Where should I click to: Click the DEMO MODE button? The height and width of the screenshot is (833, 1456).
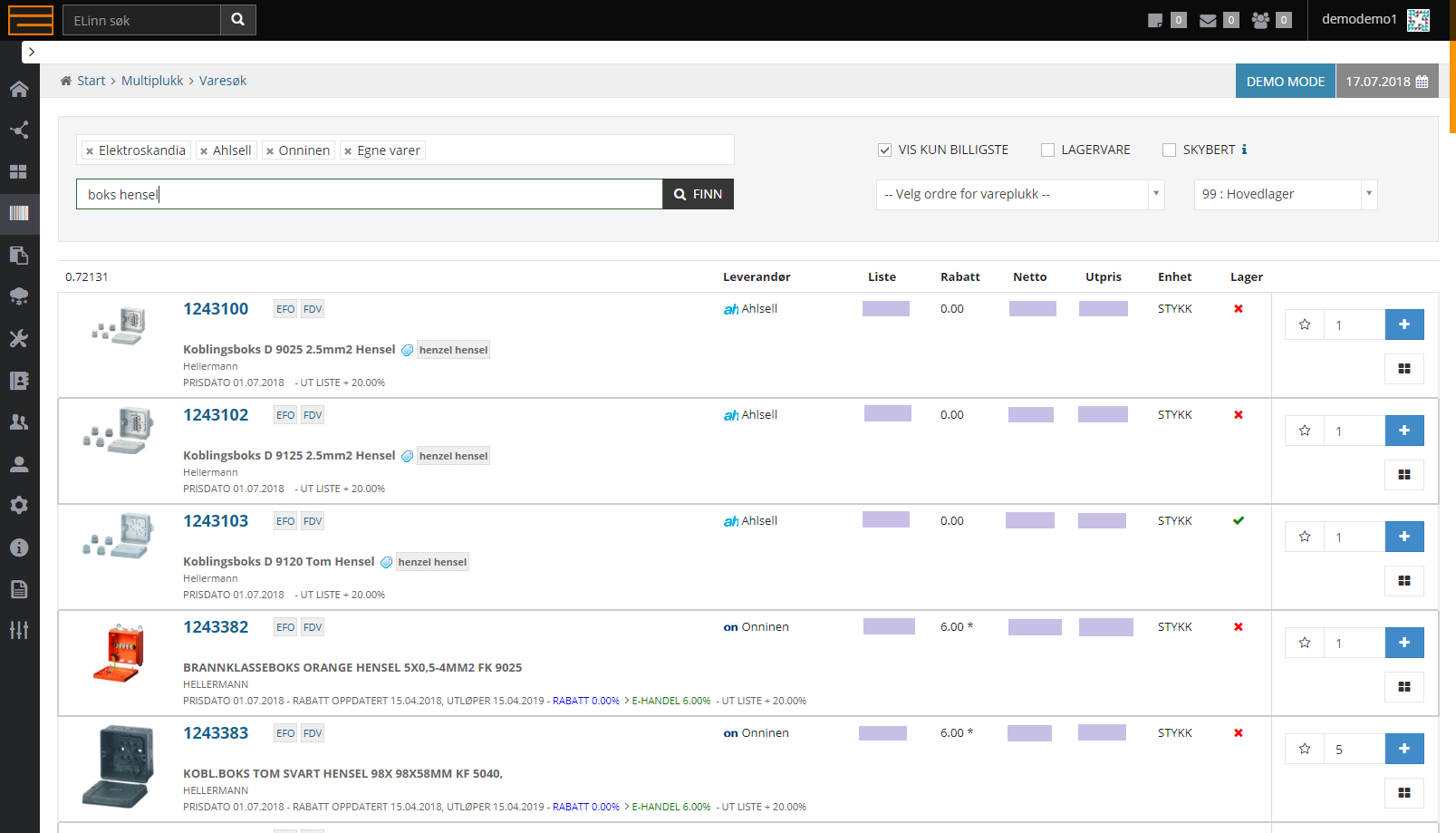(1285, 81)
